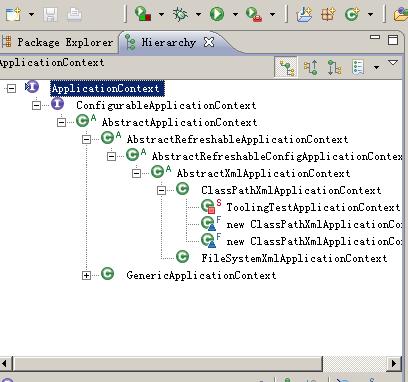Click the AbstractRefreshableConfigApplicationContext class icon
408x382 pixels.
point(133,155)
